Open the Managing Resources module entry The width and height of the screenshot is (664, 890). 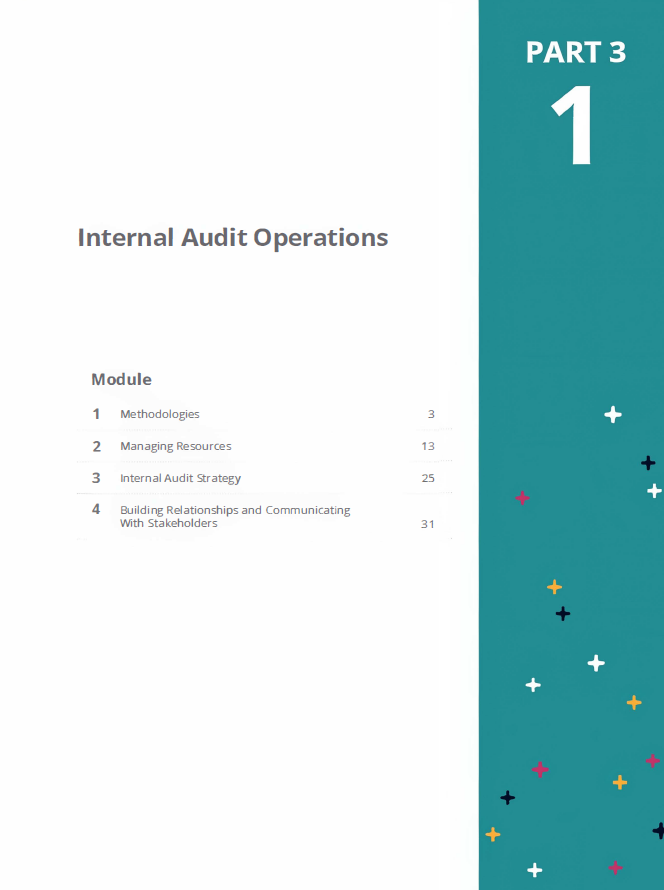(175, 446)
